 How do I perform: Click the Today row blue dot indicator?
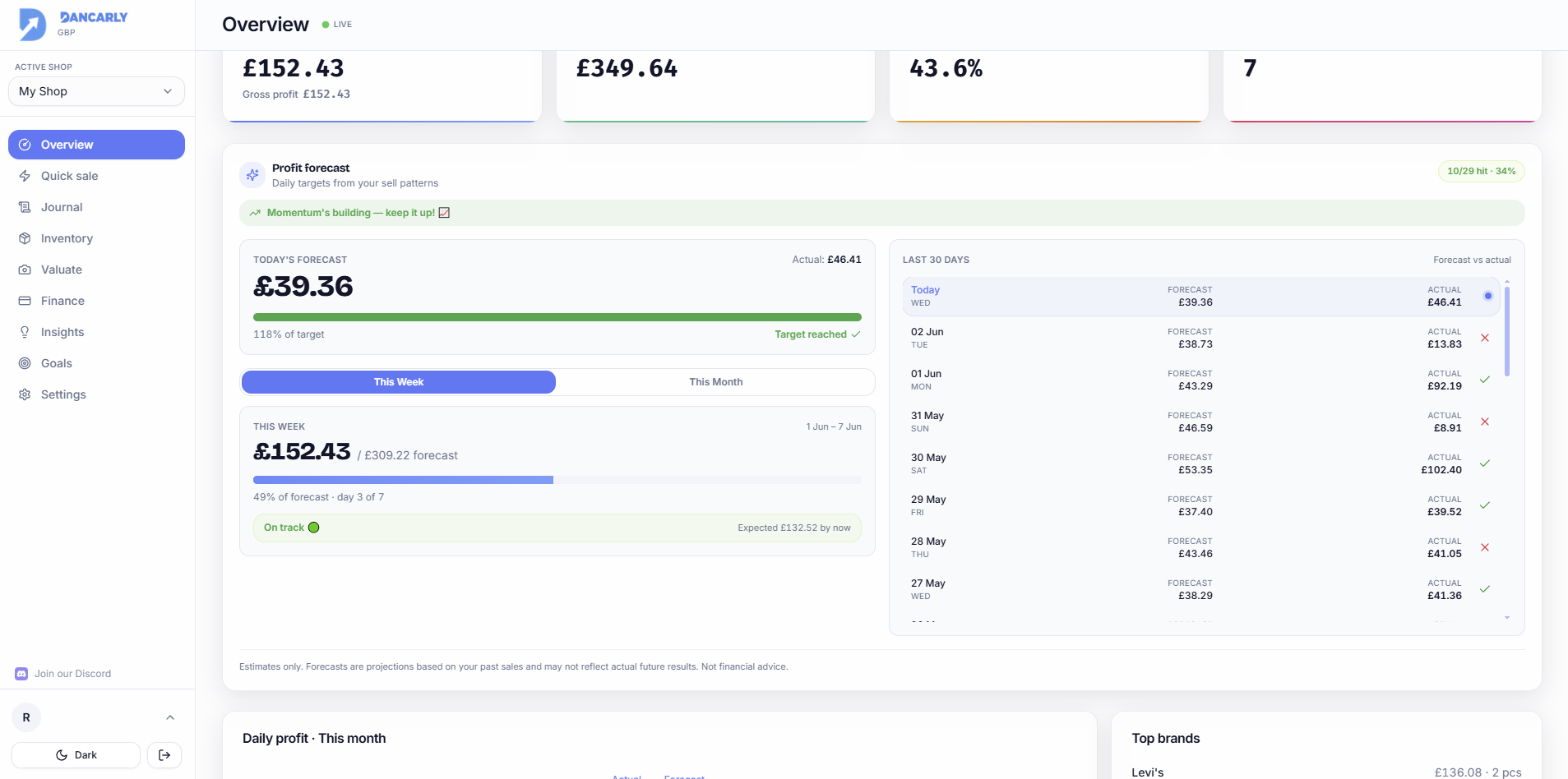(x=1487, y=296)
